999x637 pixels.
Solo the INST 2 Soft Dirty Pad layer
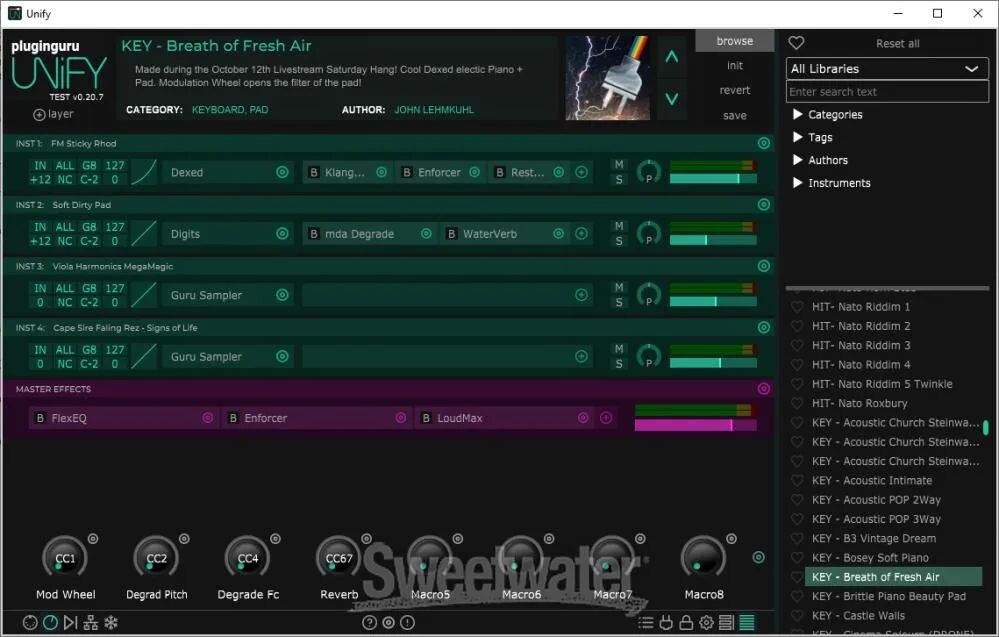[619, 241]
